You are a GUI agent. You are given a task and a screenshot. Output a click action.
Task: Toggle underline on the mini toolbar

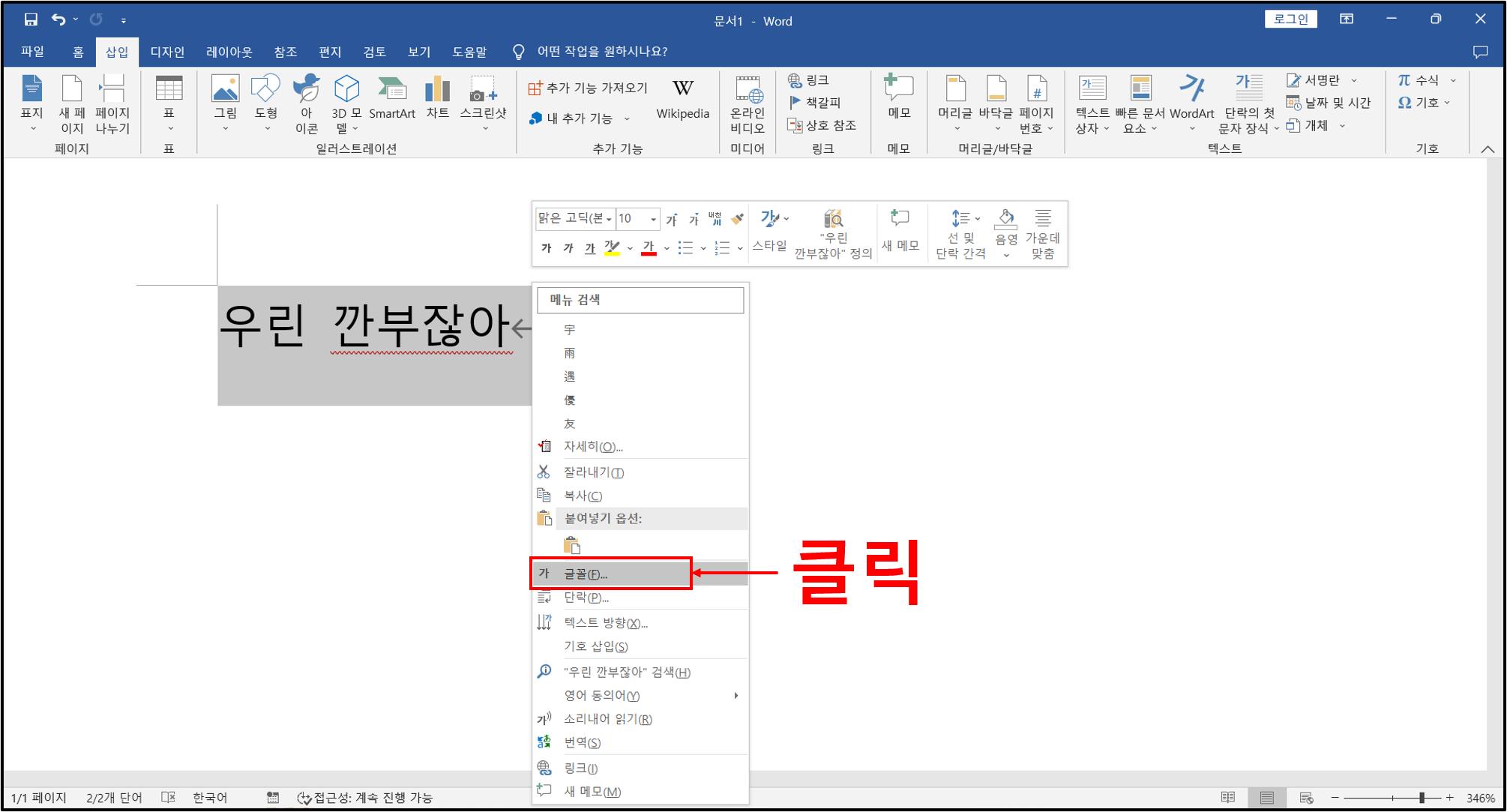pos(590,248)
